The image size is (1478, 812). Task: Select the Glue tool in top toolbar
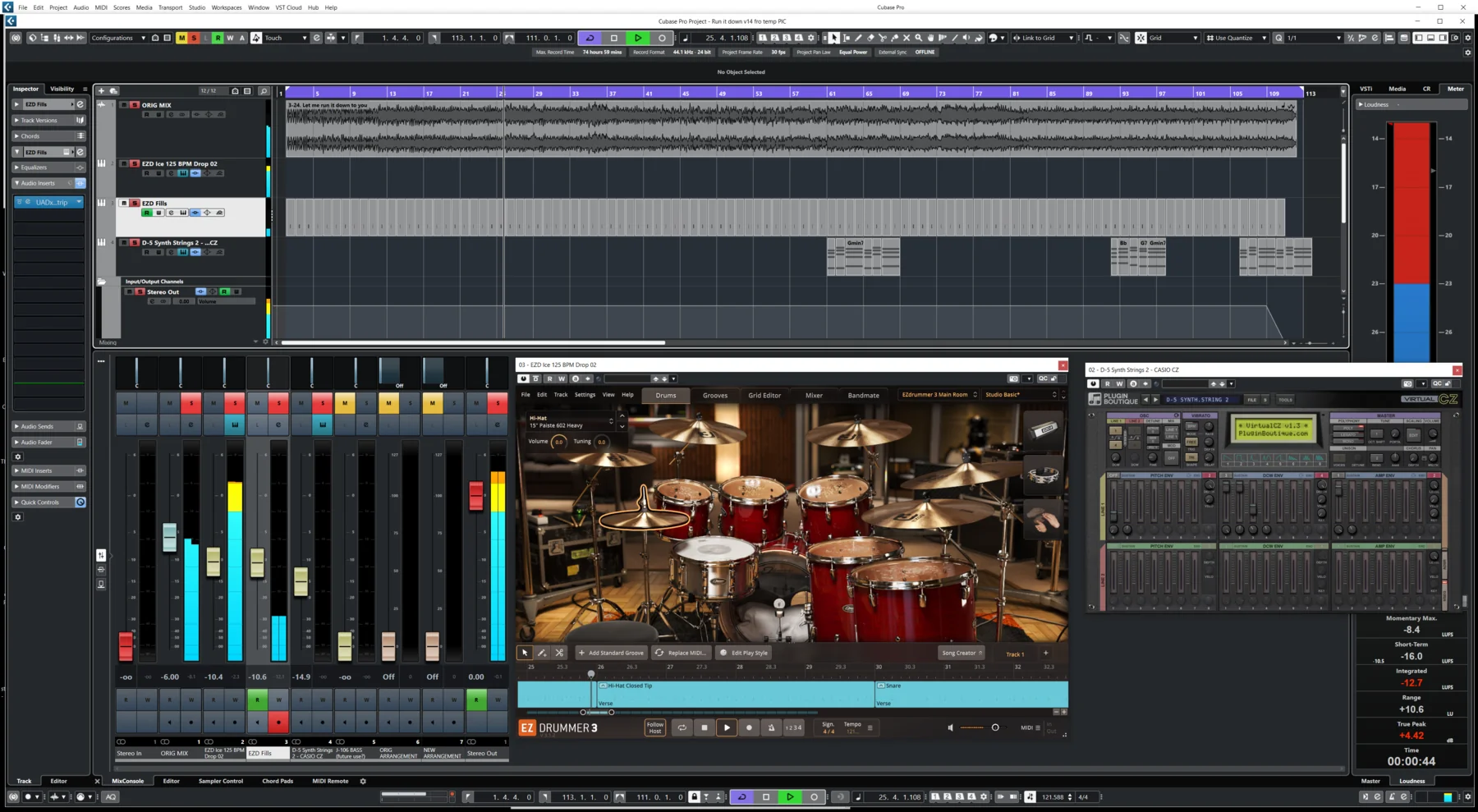894,38
